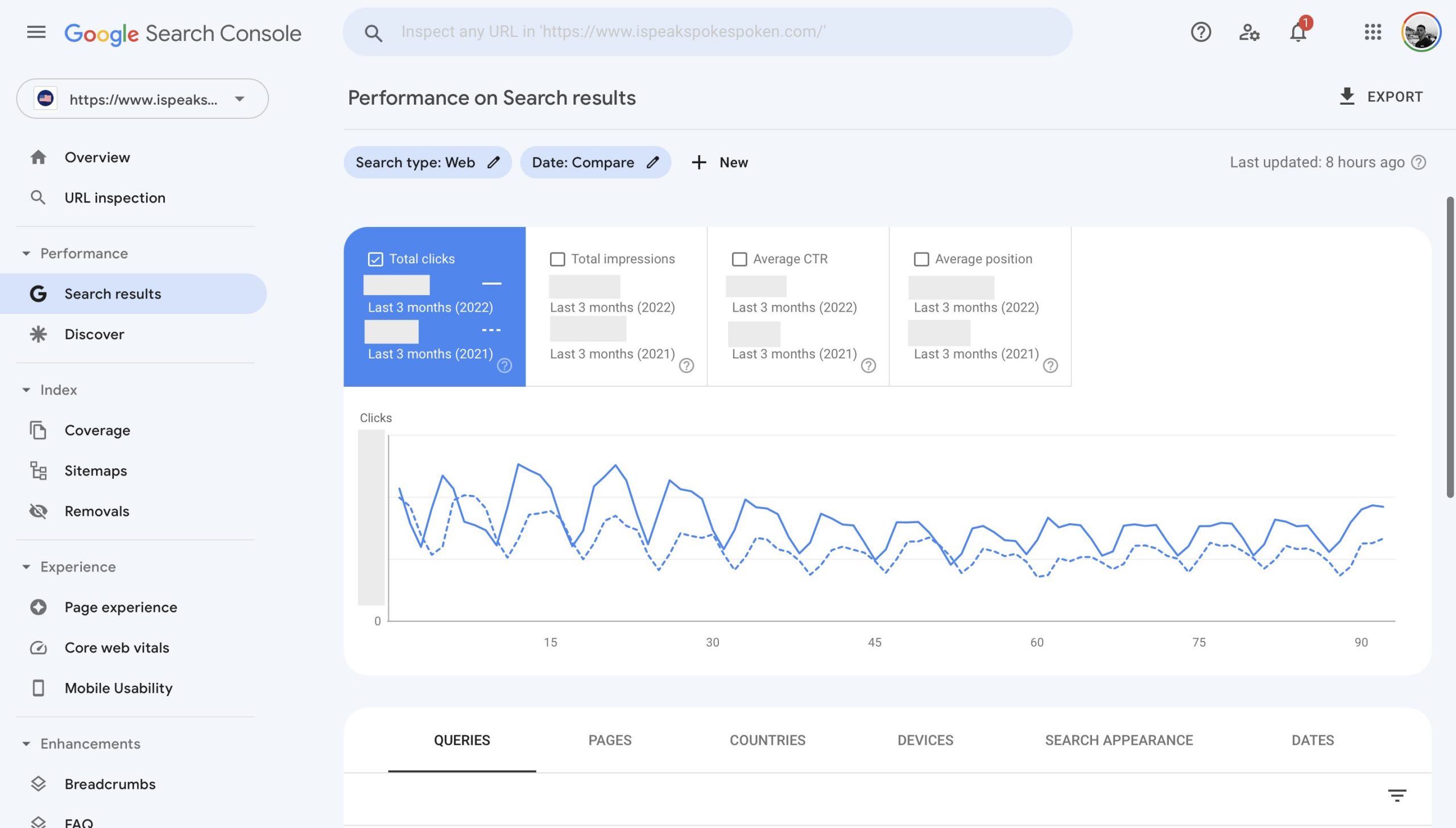This screenshot has height=828, width=1456.
Task: Open the Help question mark icon
Action: coord(1201,32)
